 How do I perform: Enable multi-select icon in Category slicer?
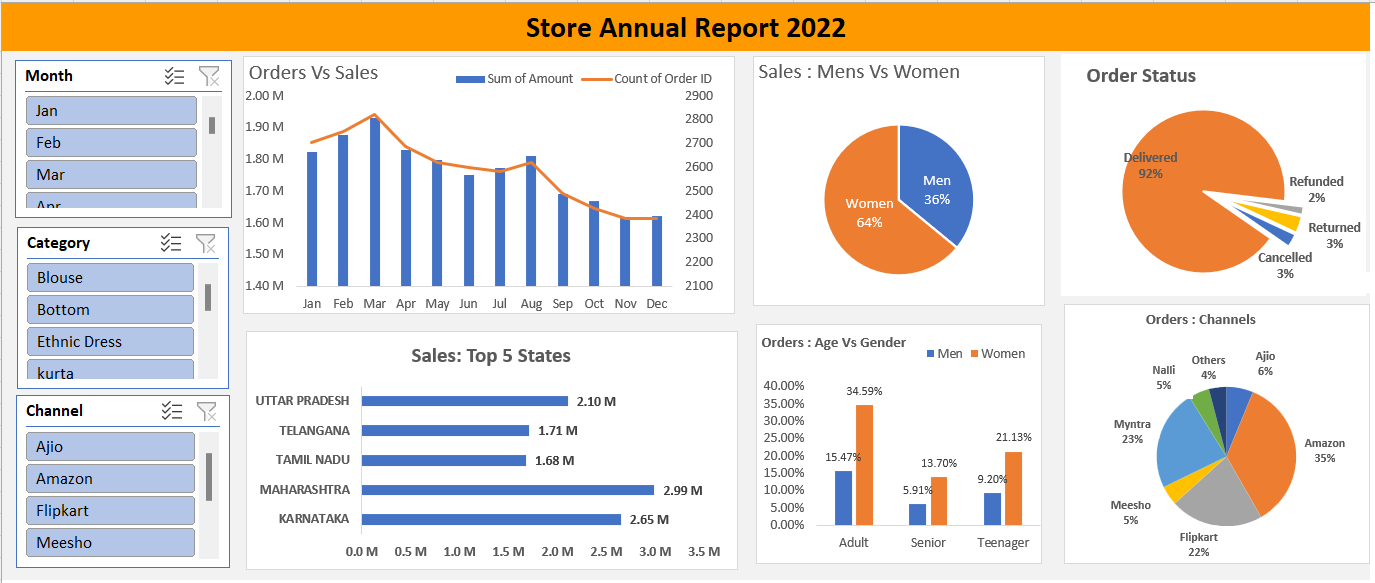tap(171, 243)
